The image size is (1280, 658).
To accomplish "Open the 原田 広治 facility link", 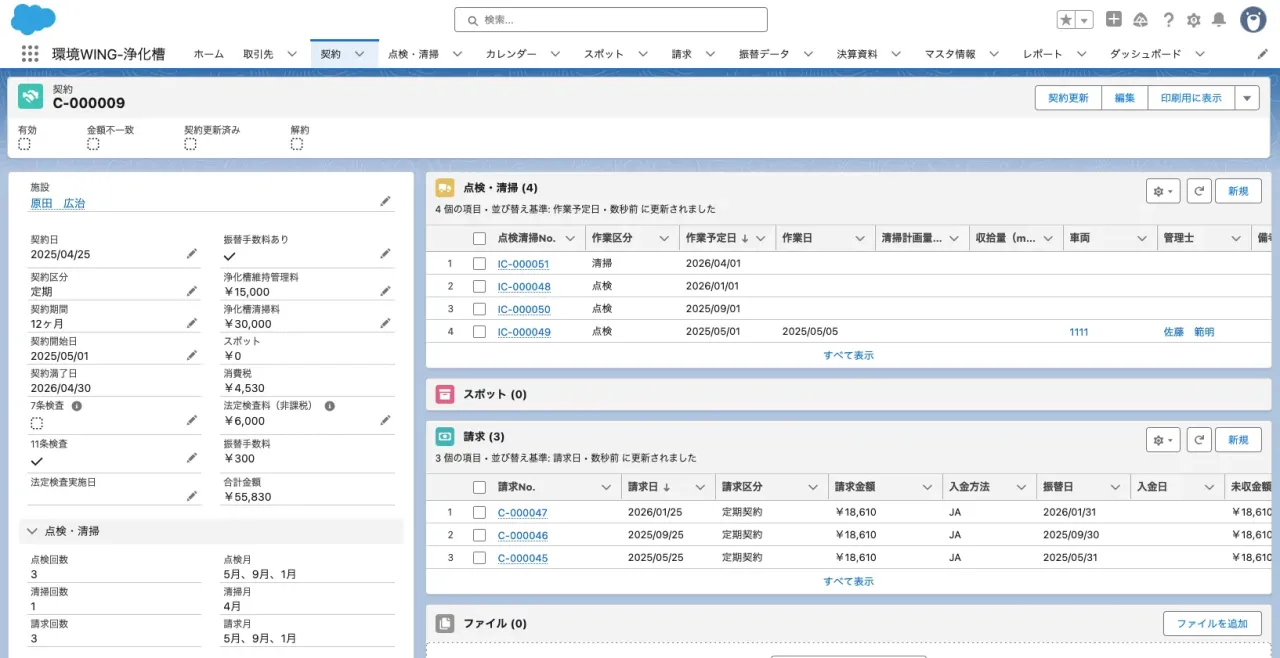I will click(58, 203).
